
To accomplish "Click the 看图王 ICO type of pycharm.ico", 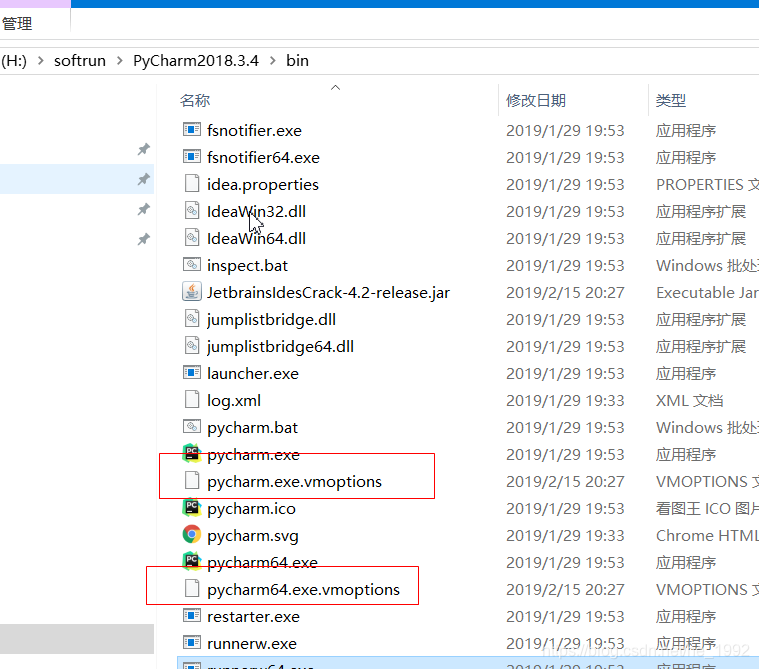I will pyautogui.click(x=707, y=508).
